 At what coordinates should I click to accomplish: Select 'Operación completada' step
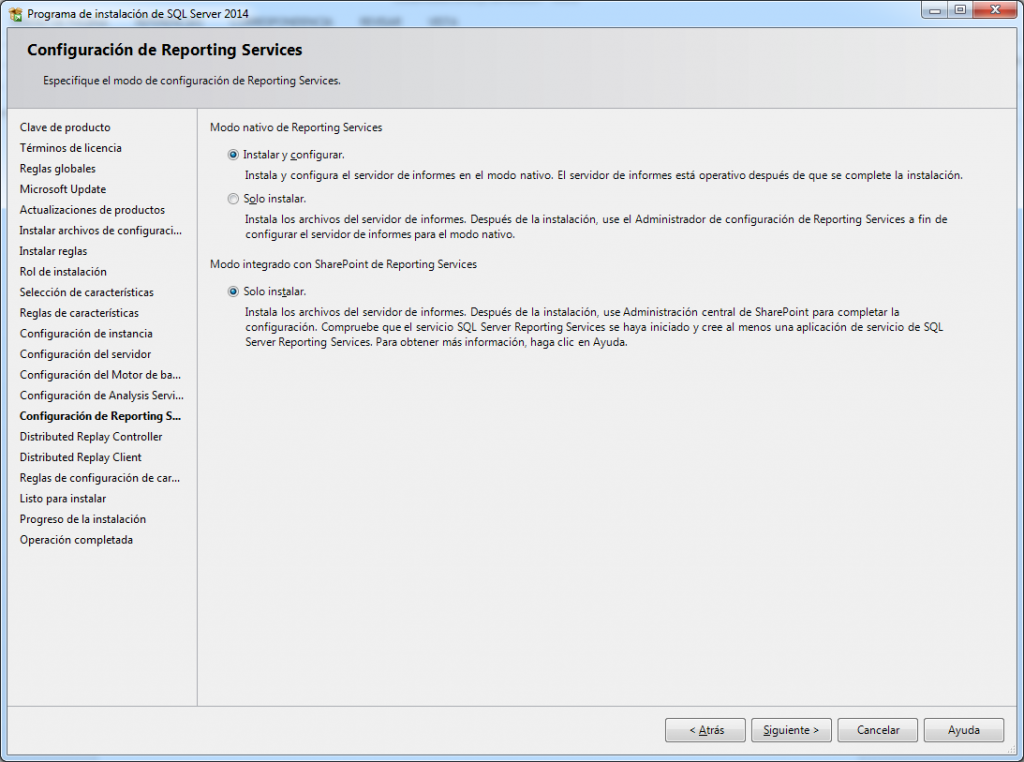(x=76, y=539)
